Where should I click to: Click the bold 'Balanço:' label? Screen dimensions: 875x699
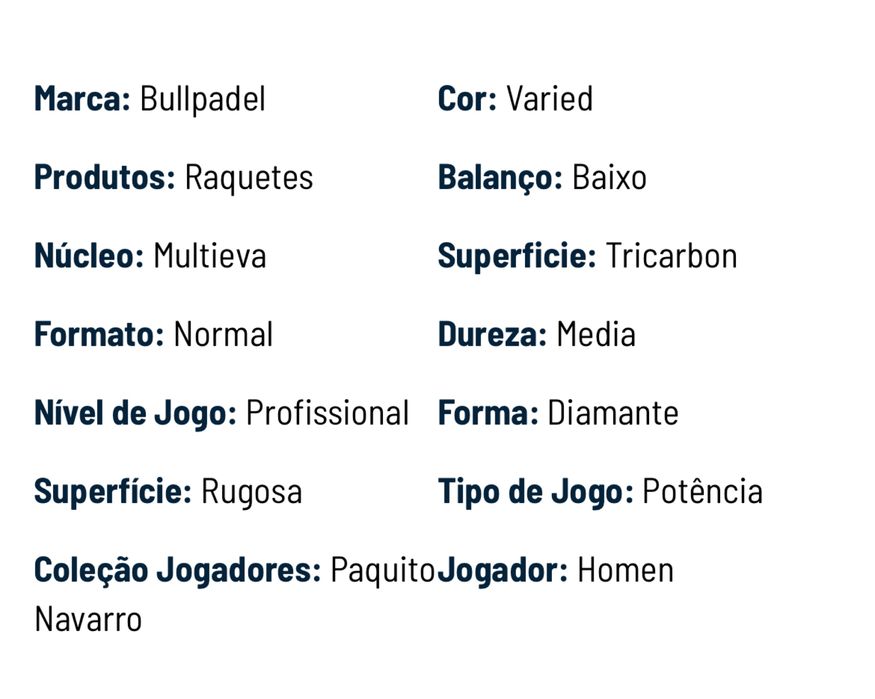(500, 178)
